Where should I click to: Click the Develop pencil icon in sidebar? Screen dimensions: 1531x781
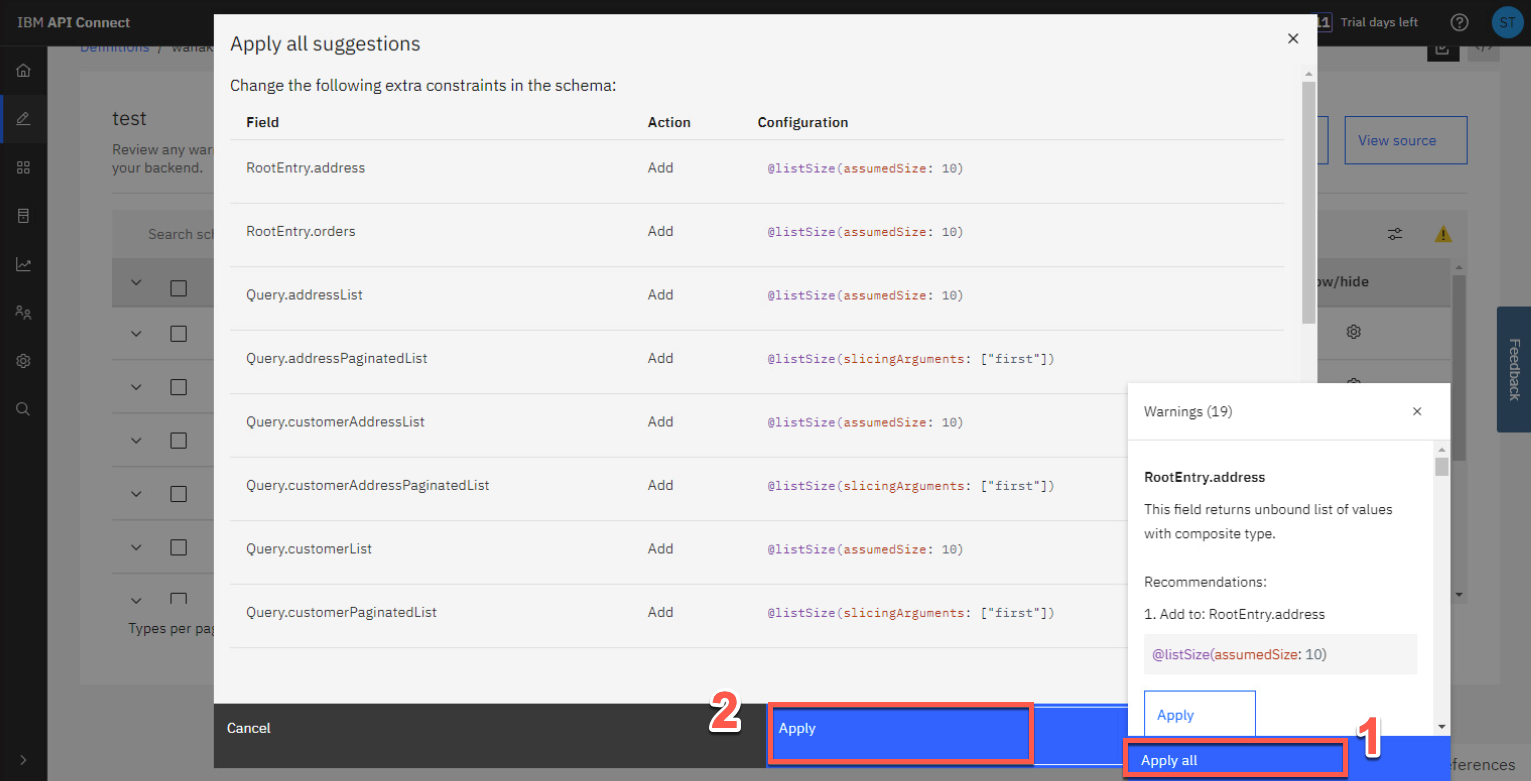(x=23, y=119)
